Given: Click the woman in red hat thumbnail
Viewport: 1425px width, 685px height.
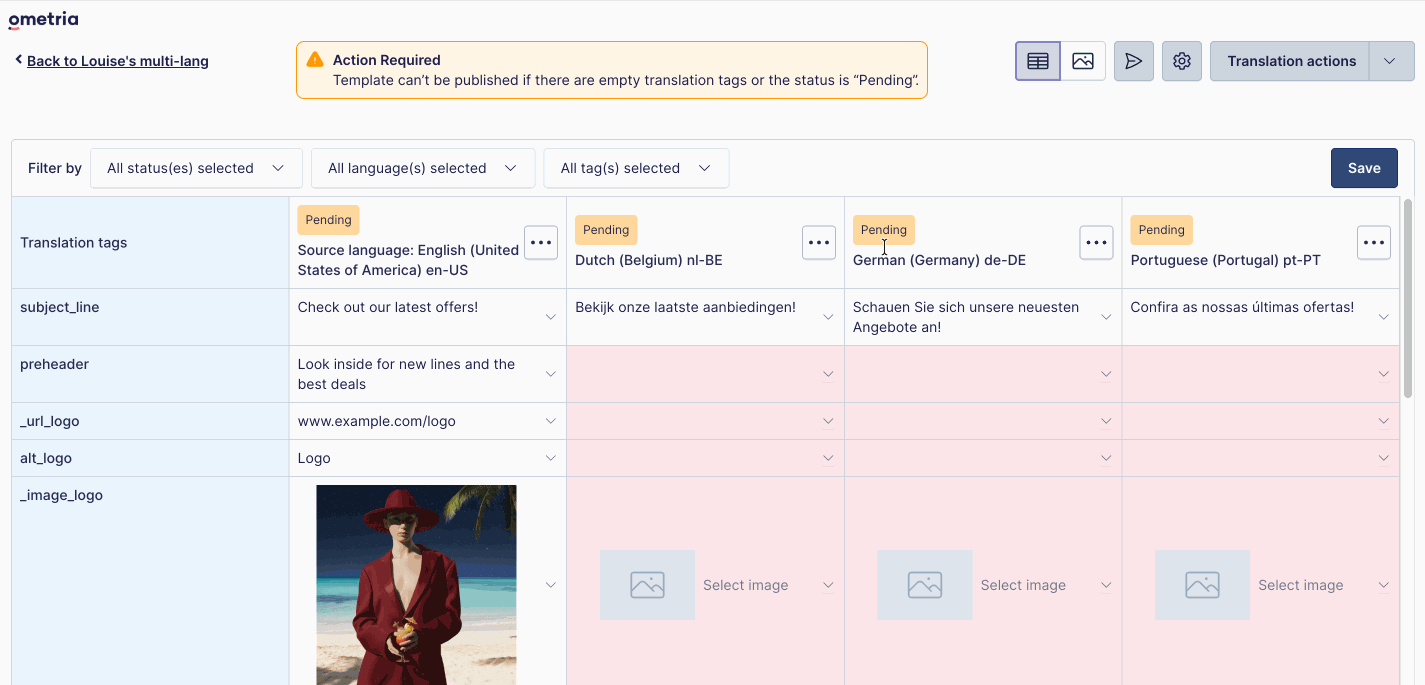Looking at the screenshot, I should click(x=416, y=585).
